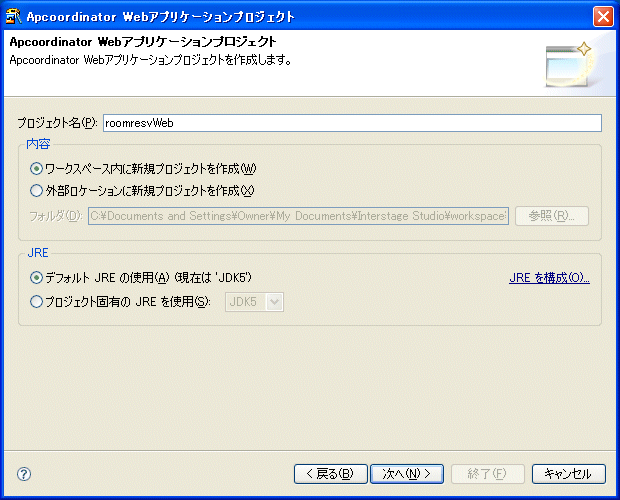Click the JRE group label
This screenshot has width=620, height=500.
coord(38,253)
